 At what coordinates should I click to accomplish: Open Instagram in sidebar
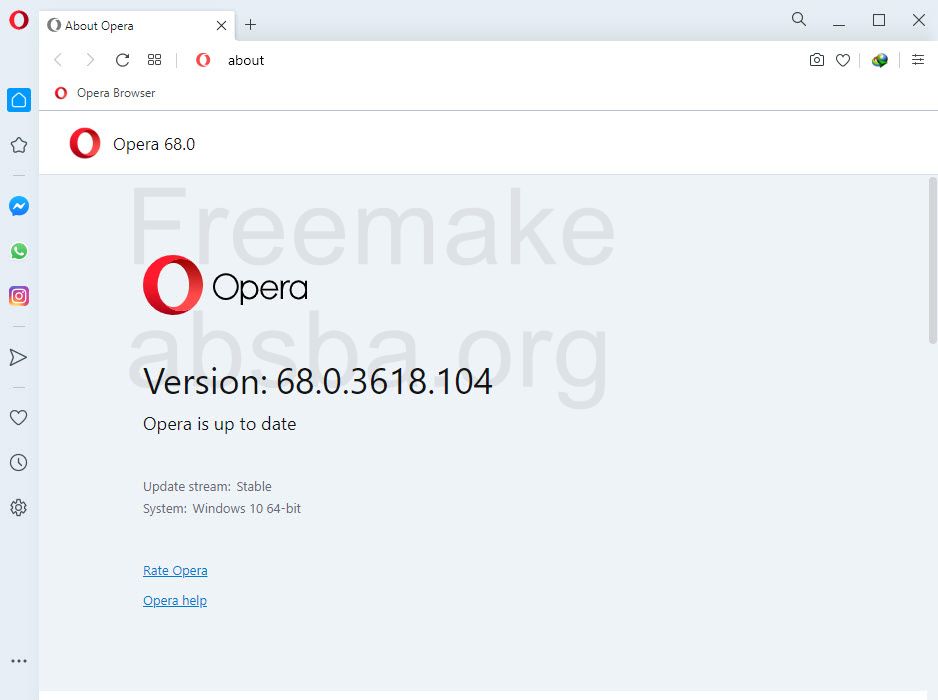click(x=19, y=296)
